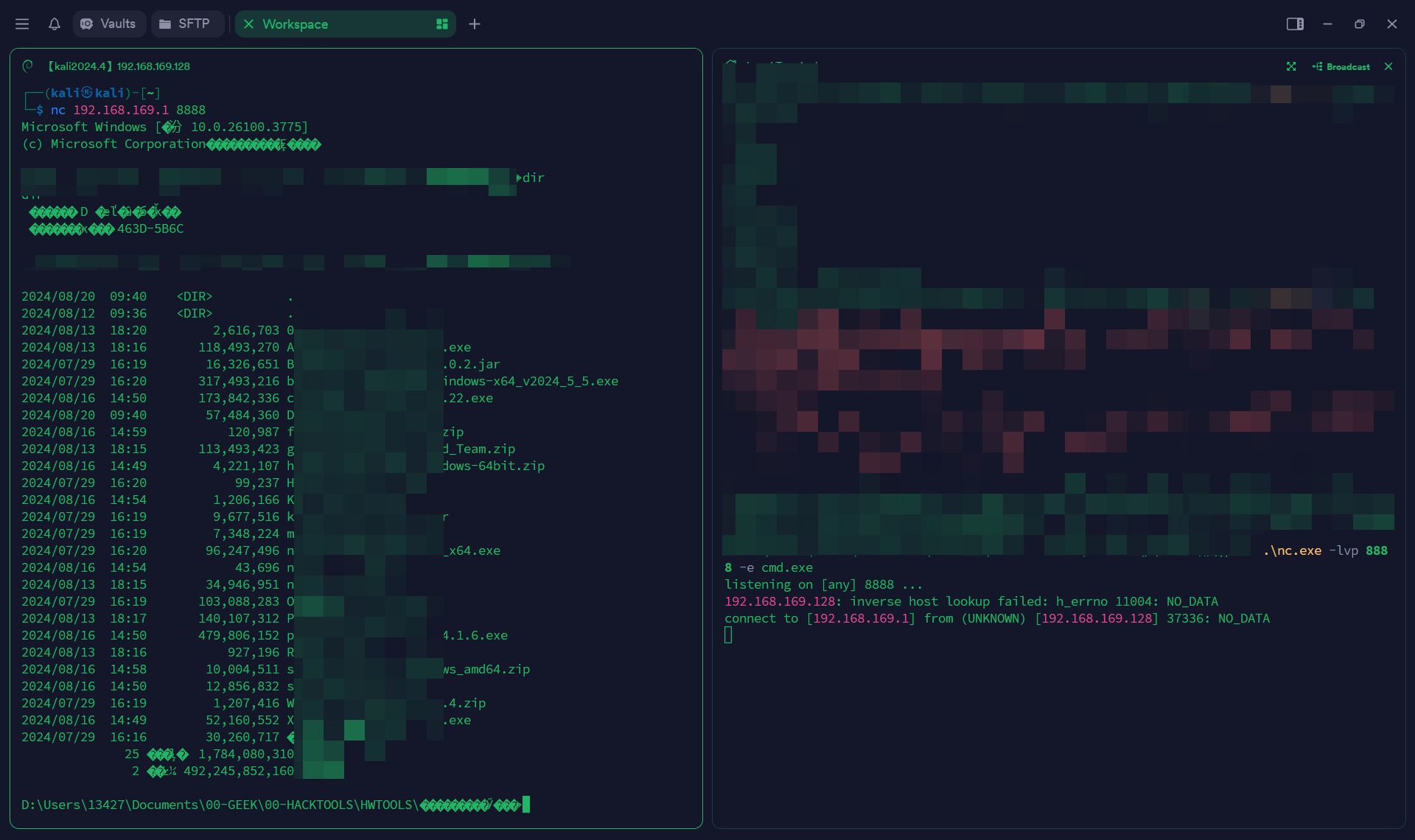Screen dimensions: 1415x840
Task: Click the '.0.2.jar' file name
Action: [472, 364]
